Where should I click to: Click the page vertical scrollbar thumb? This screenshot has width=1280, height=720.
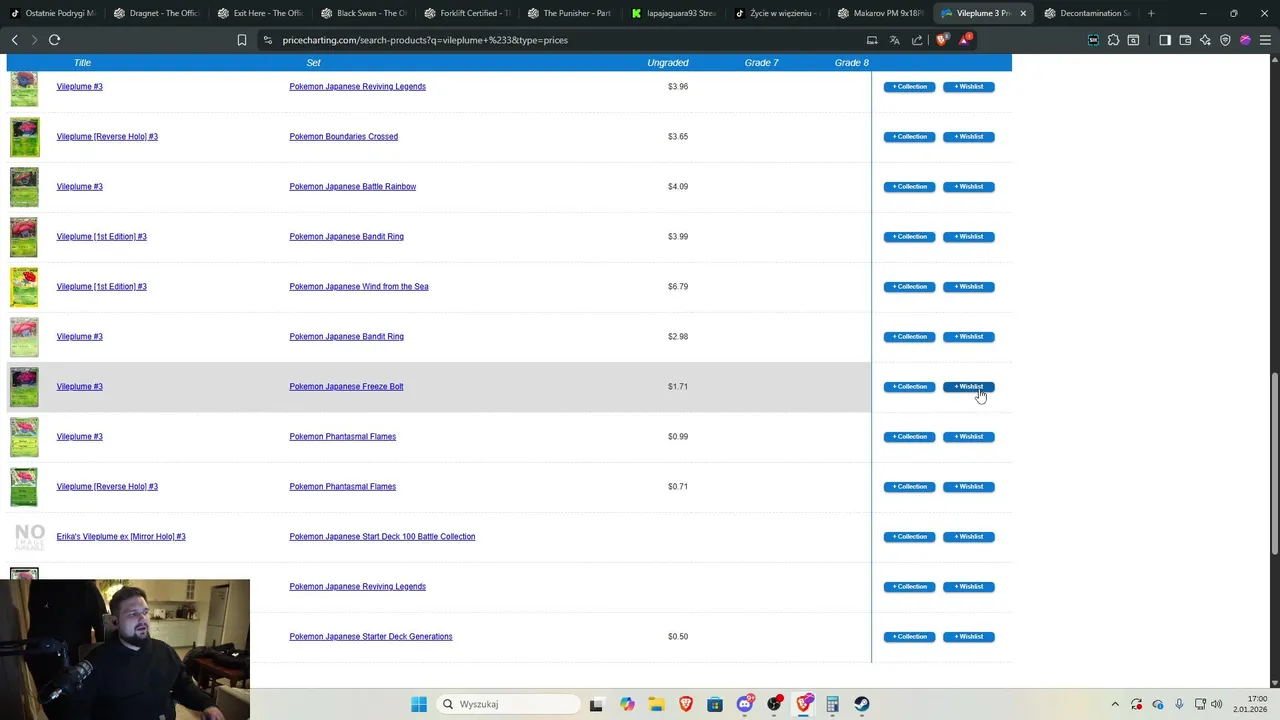[x=1274, y=464]
